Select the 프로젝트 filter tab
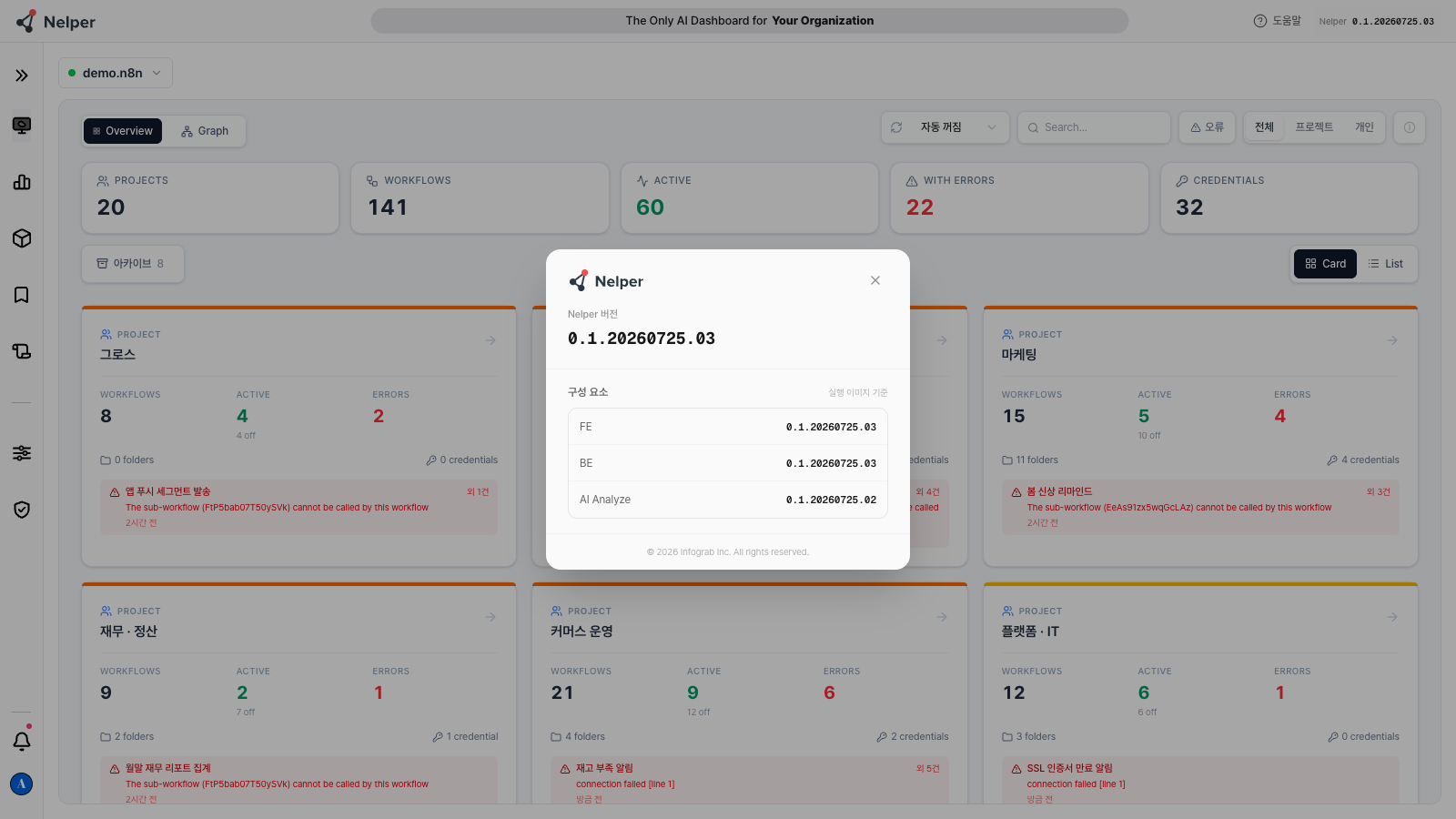This screenshot has width=1456, height=819. tap(1314, 127)
